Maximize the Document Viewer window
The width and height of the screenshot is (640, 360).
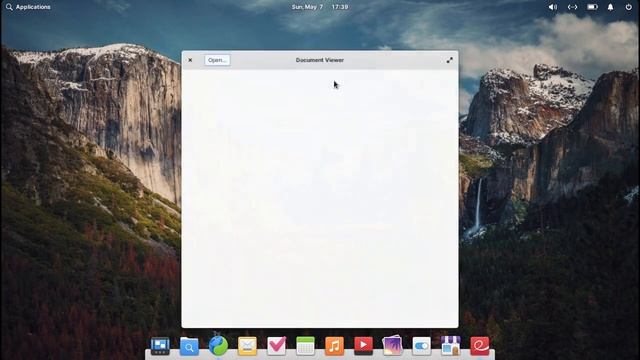449,60
